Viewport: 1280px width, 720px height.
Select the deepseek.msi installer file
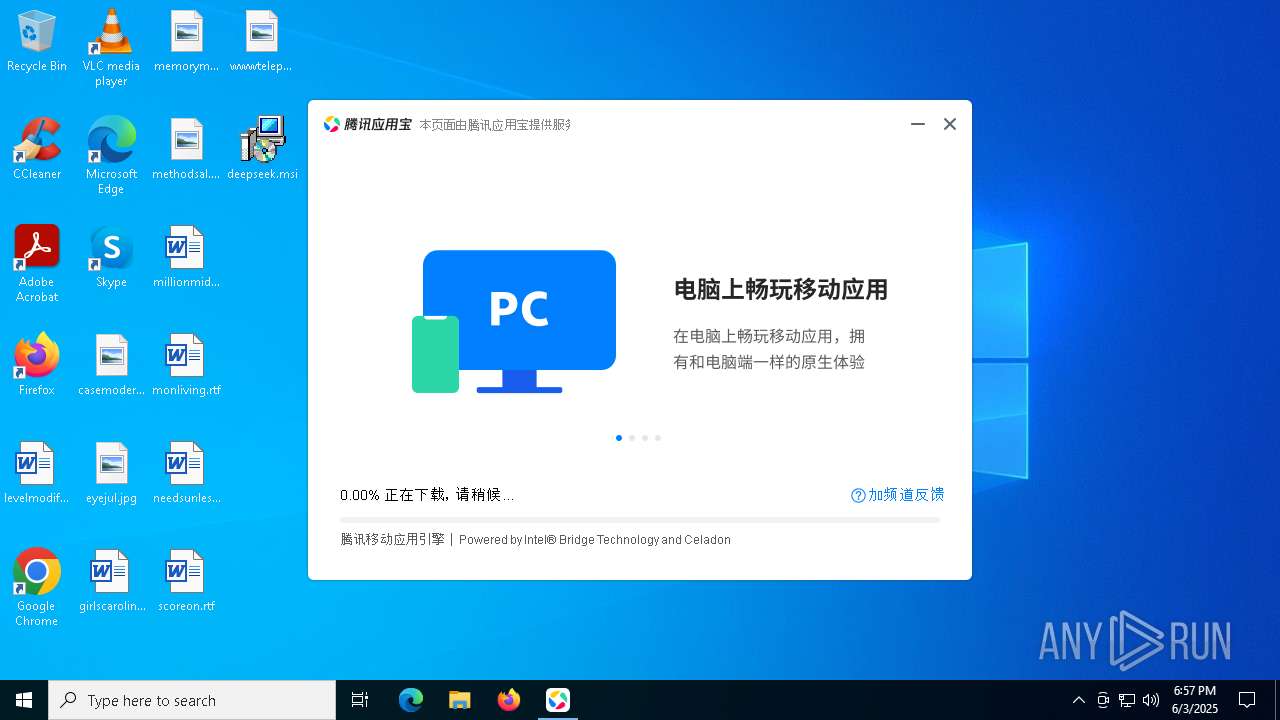pos(262,149)
